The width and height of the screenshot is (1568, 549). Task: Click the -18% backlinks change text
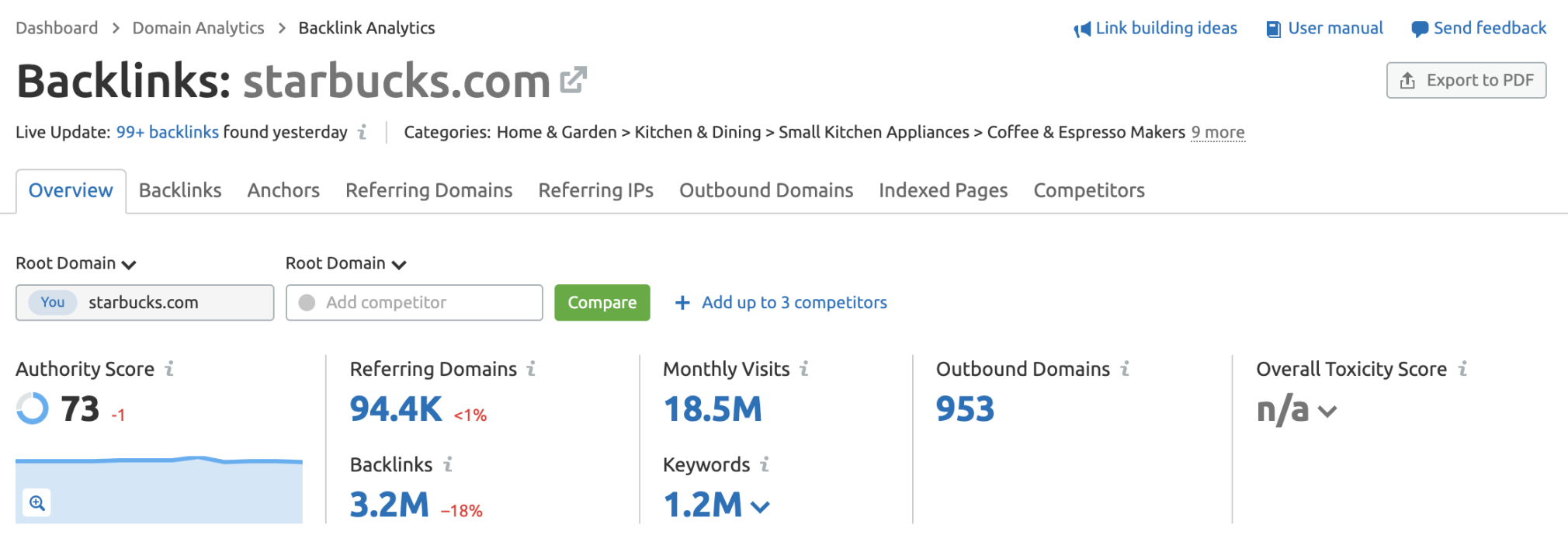tap(462, 511)
